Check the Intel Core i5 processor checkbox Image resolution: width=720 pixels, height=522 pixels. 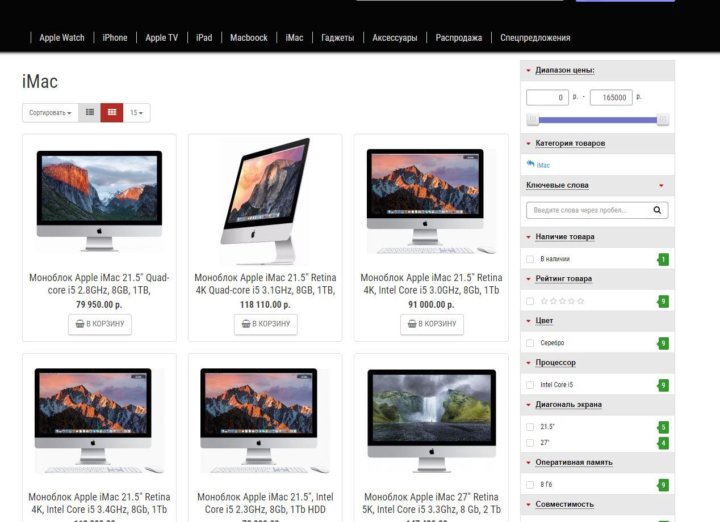[530, 385]
